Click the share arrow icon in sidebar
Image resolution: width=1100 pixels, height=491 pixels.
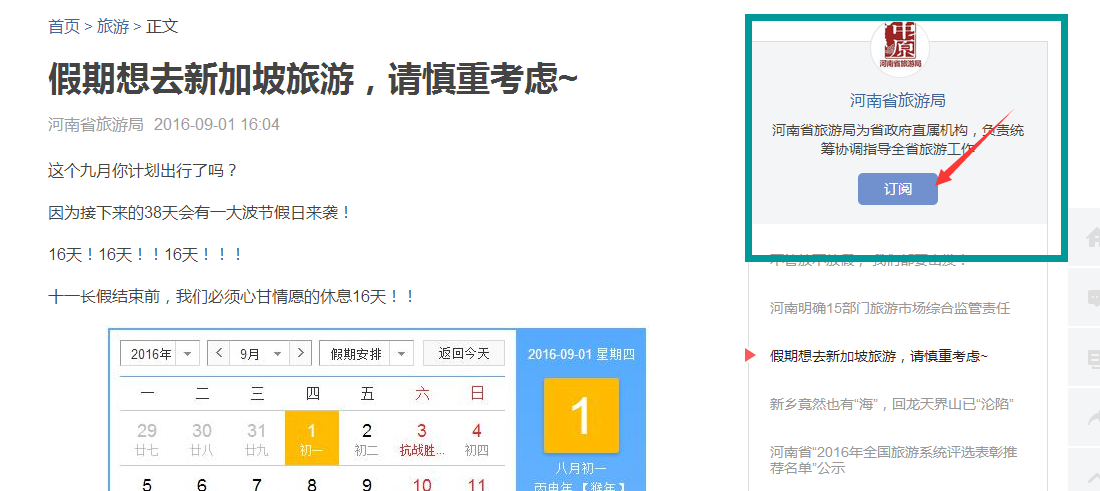point(1092,418)
